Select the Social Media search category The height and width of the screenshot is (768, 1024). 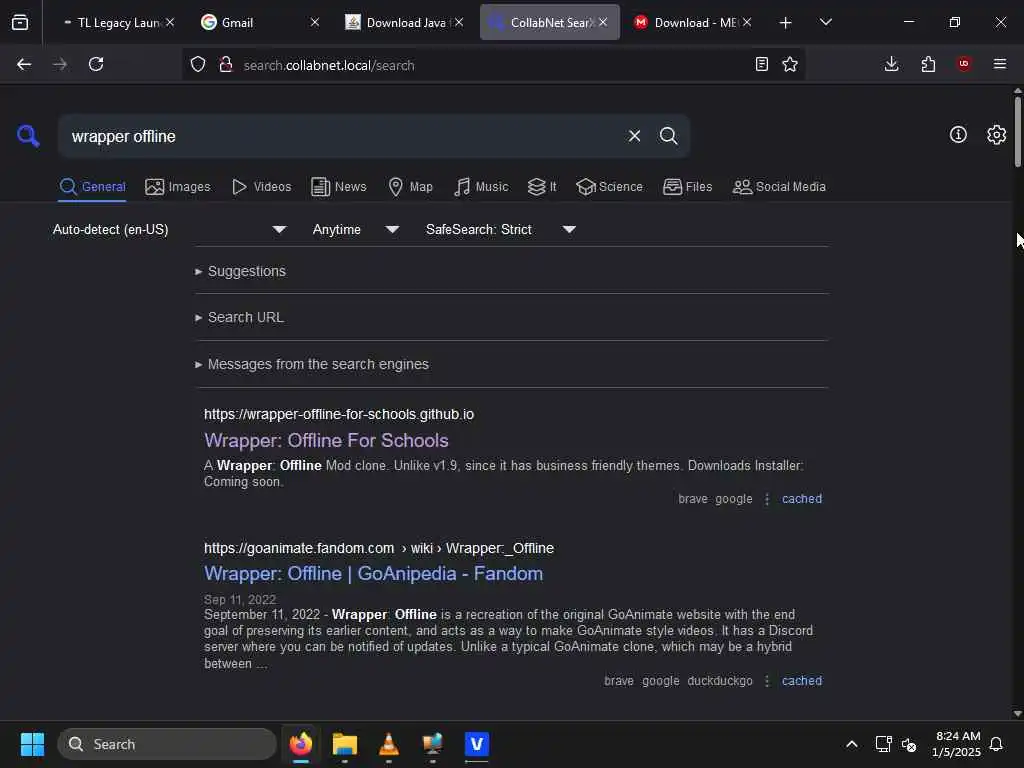point(779,187)
